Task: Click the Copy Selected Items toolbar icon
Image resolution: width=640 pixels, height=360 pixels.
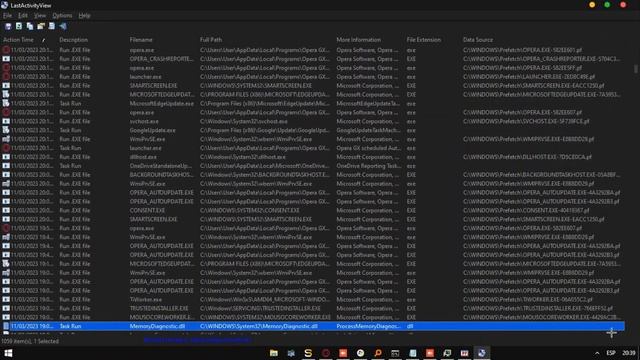Action: [x=30, y=26]
